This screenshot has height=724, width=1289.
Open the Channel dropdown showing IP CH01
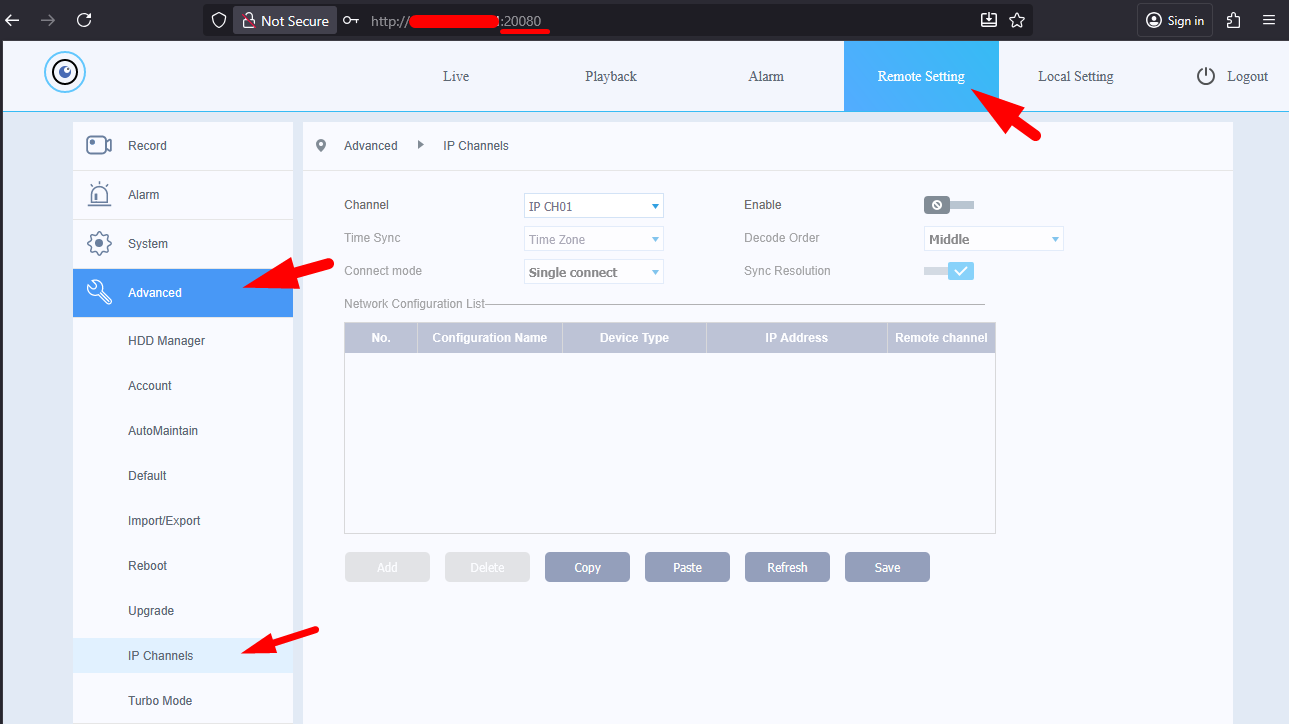593,206
